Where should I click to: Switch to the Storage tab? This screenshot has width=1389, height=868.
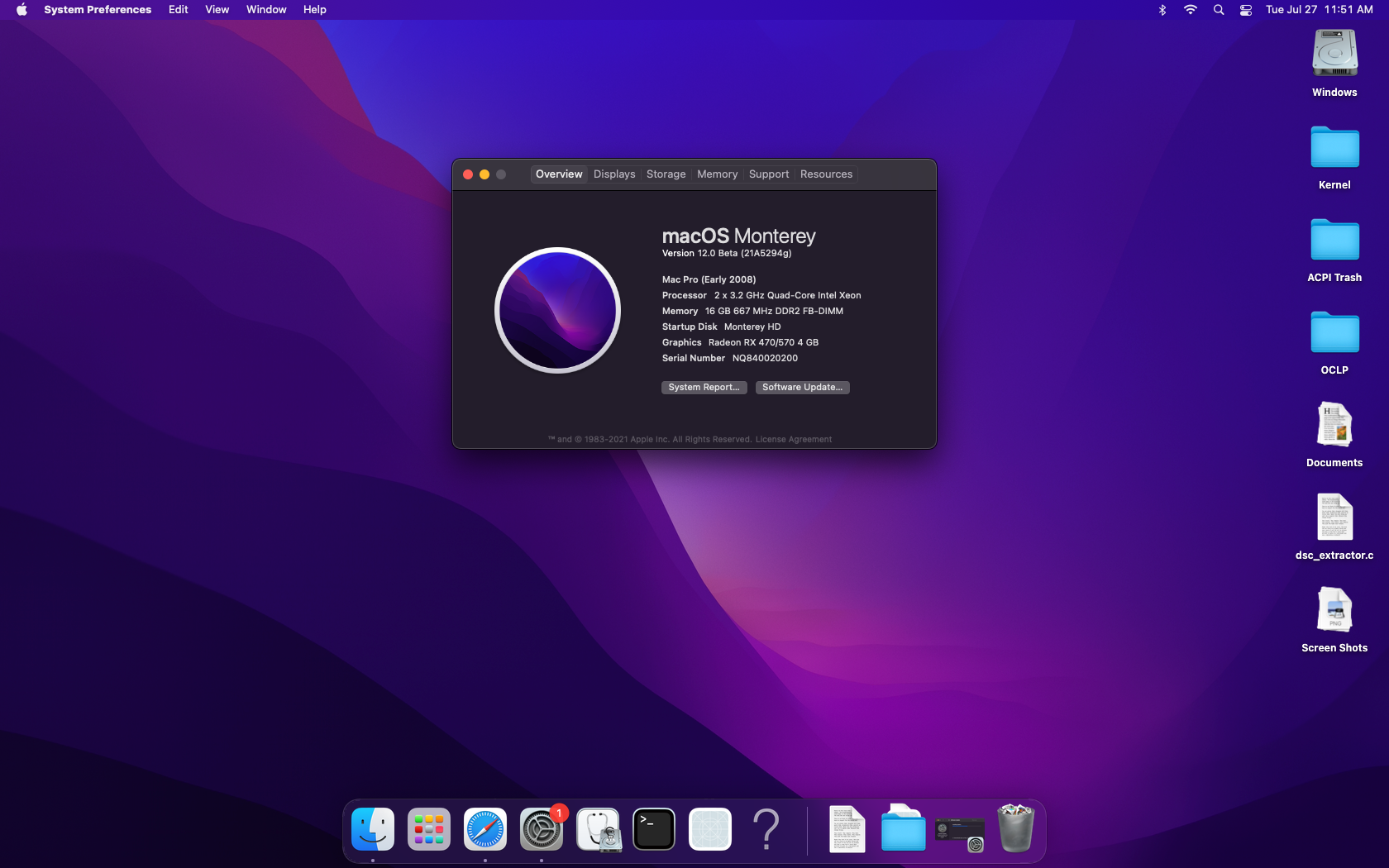[x=666, y=174]
